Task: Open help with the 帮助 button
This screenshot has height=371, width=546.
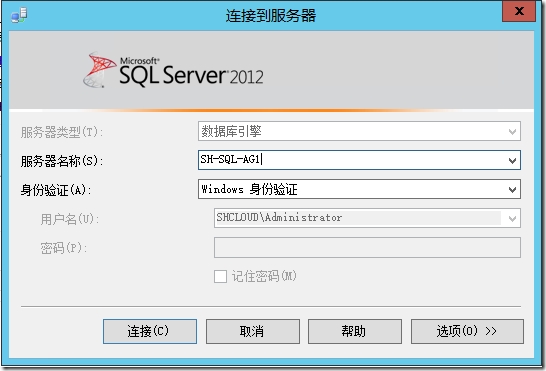Action: pos(355,331)
